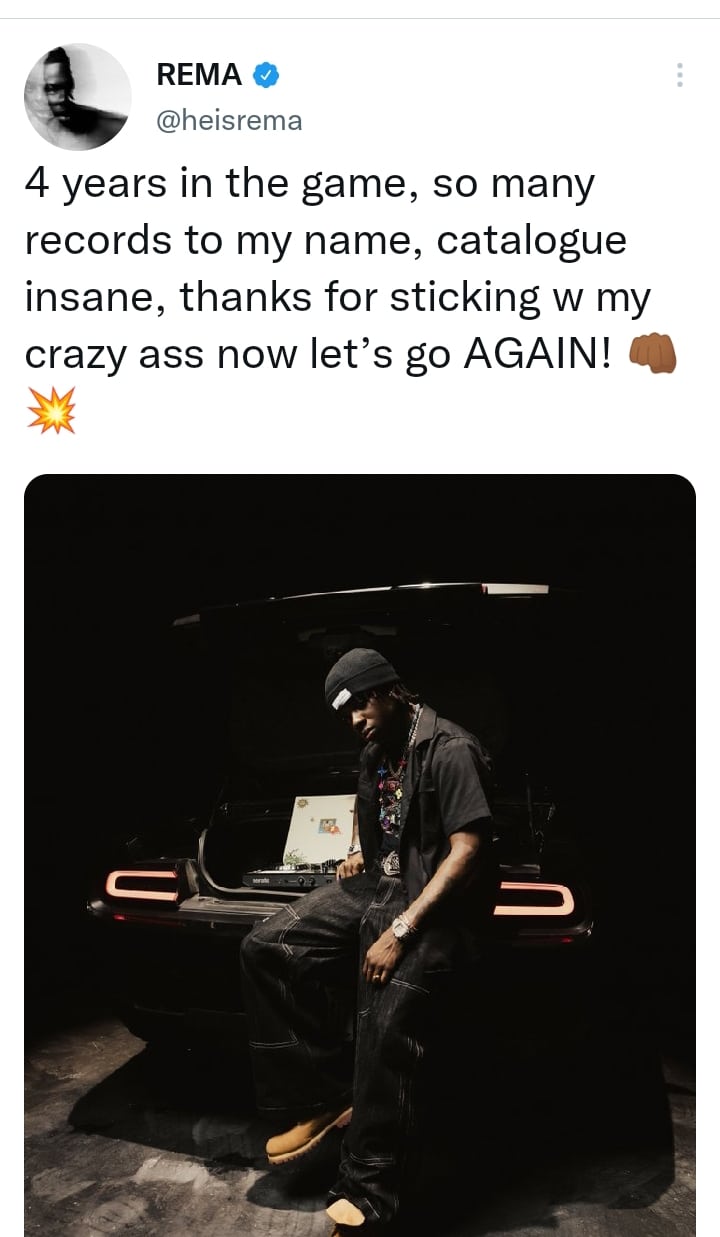This screenshot has width=720, height=1237.
Task: Click the brown fist emoji in the tweet
Action: coord(652,356)
